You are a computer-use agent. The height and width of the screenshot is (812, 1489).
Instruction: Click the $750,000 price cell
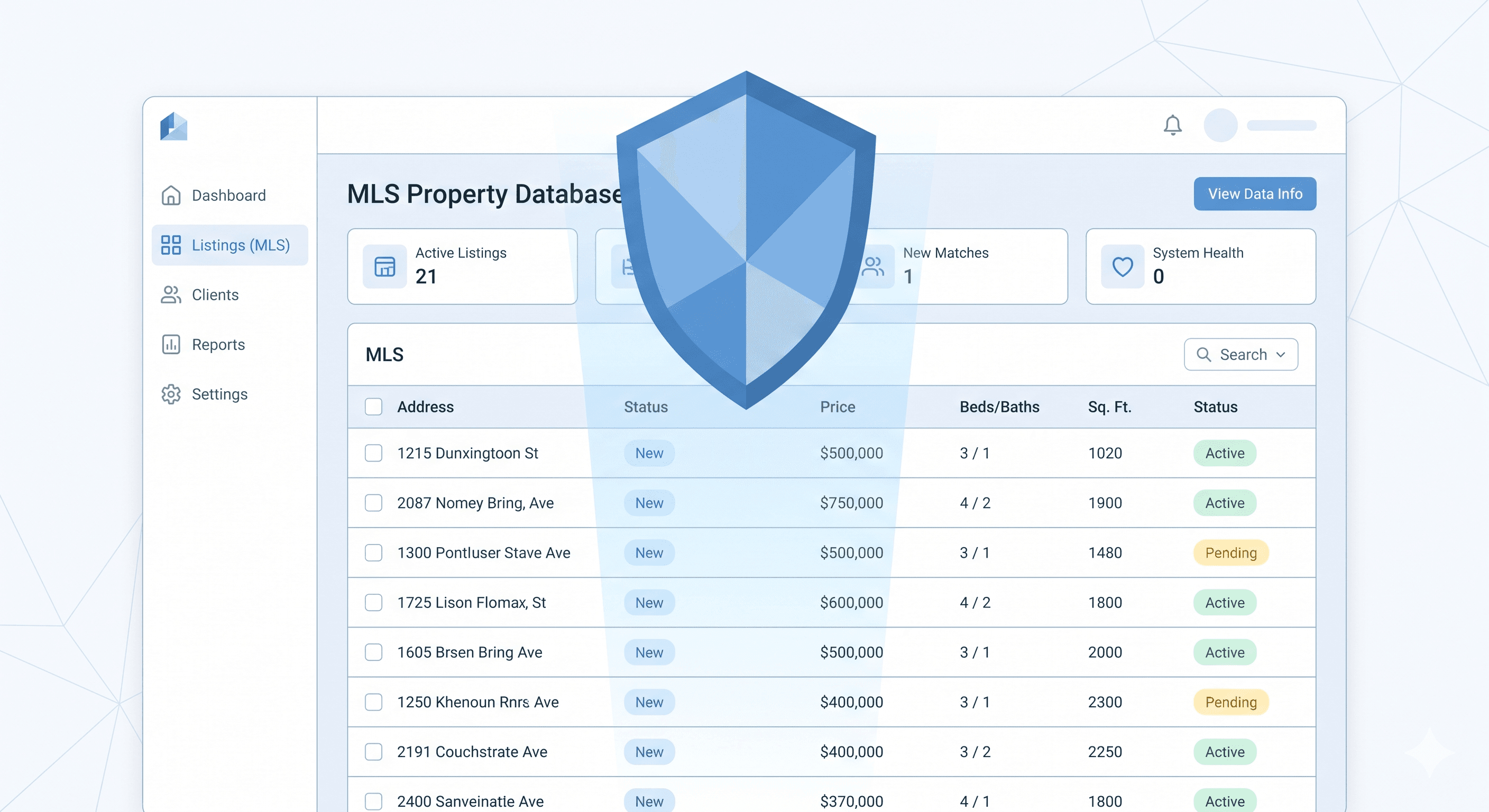(x=851, y=503)
